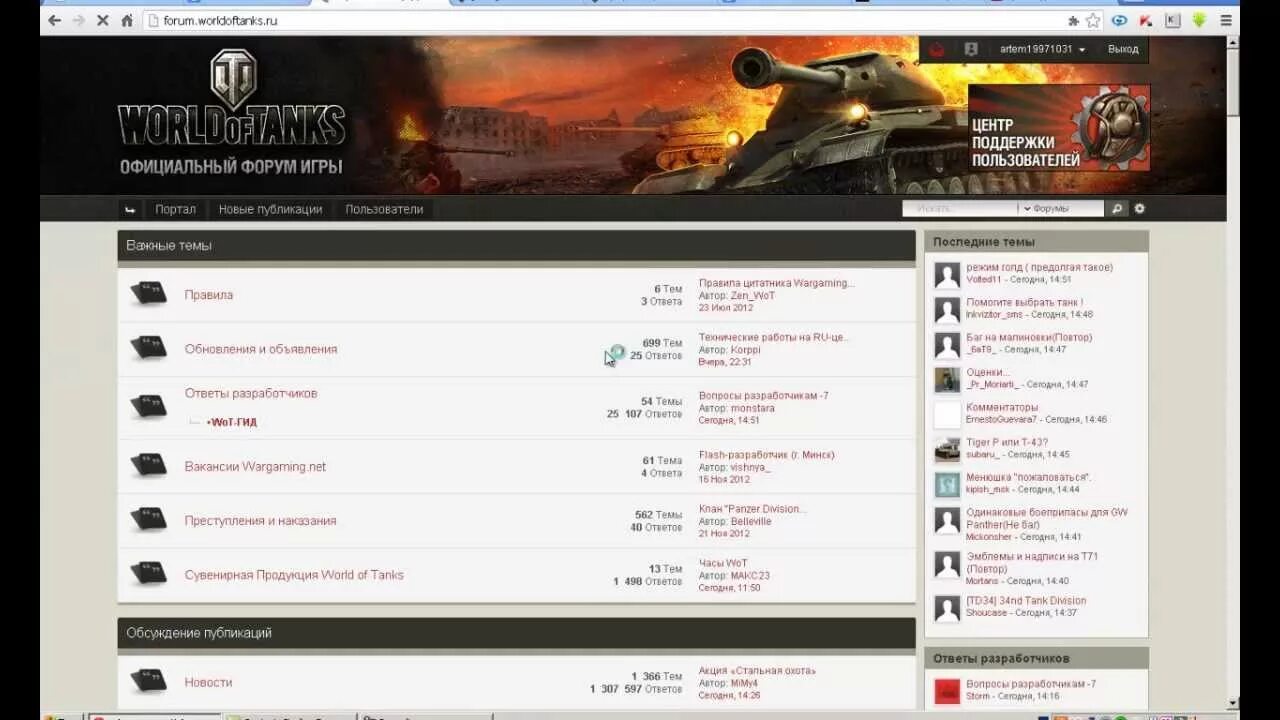The height and width of the screenshot is (720, 1280).
Task: Open the Chrome menu hamburger icon
Action: 1226,20
